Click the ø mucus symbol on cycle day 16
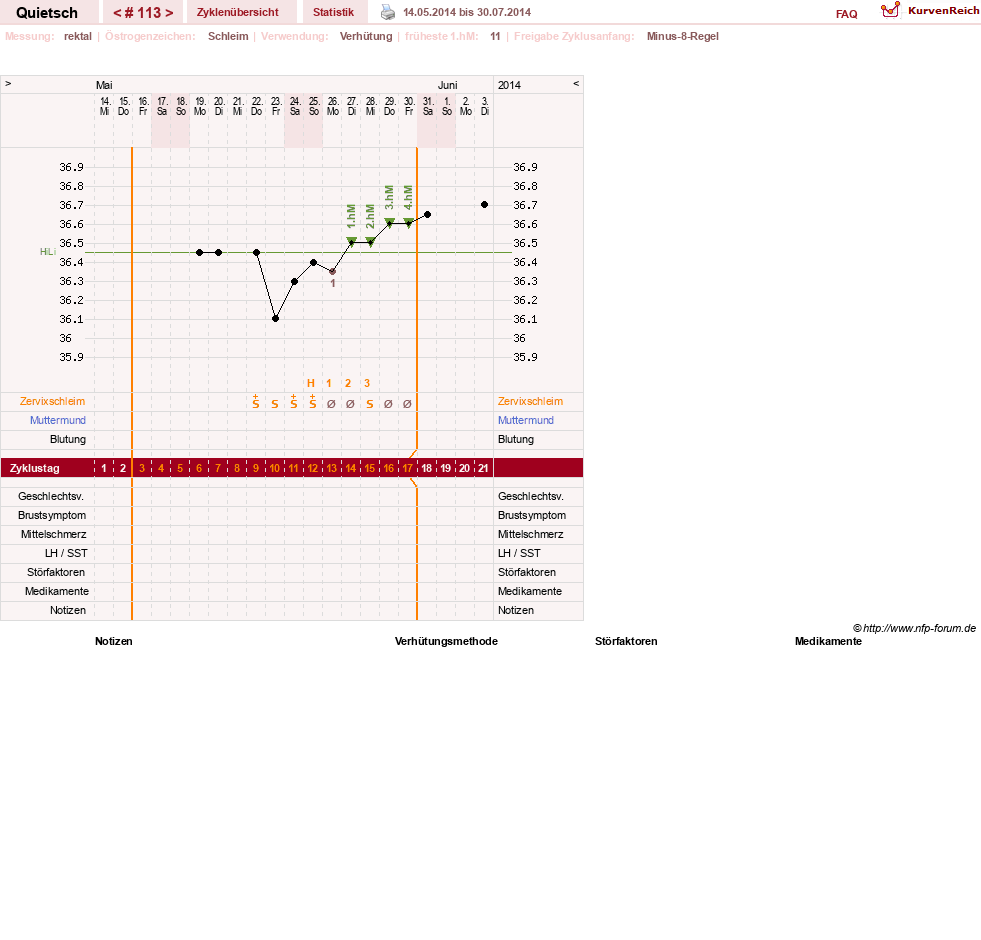The height and width of the screenshot is (940, 981). point(389,404)
